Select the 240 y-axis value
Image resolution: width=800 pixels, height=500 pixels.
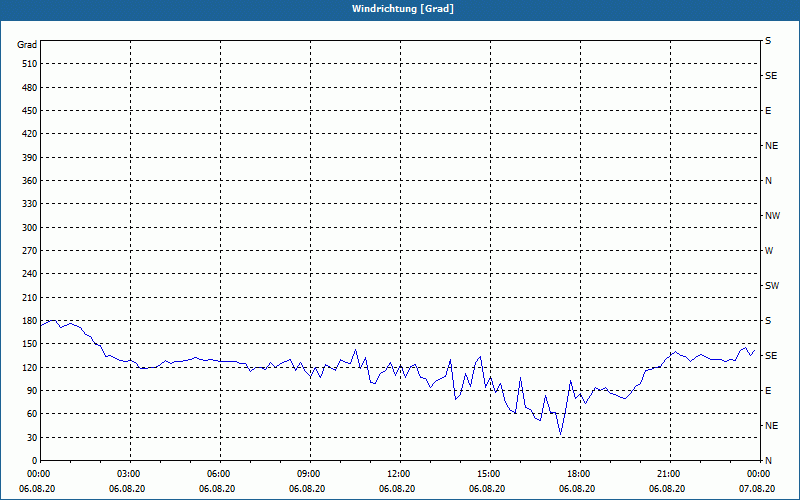[30, 274]
